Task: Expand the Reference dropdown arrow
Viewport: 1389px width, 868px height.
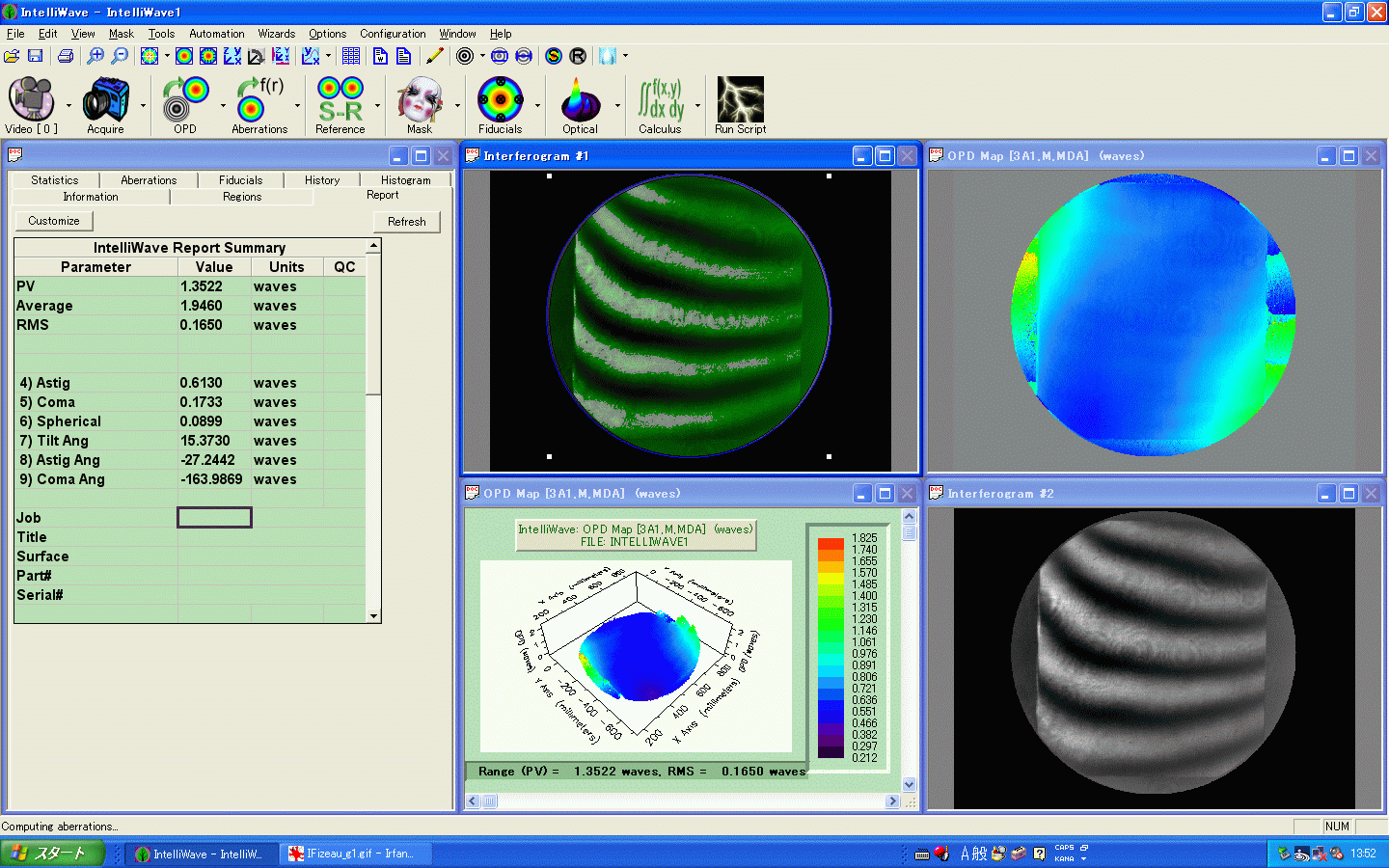Action: (377, 106)
